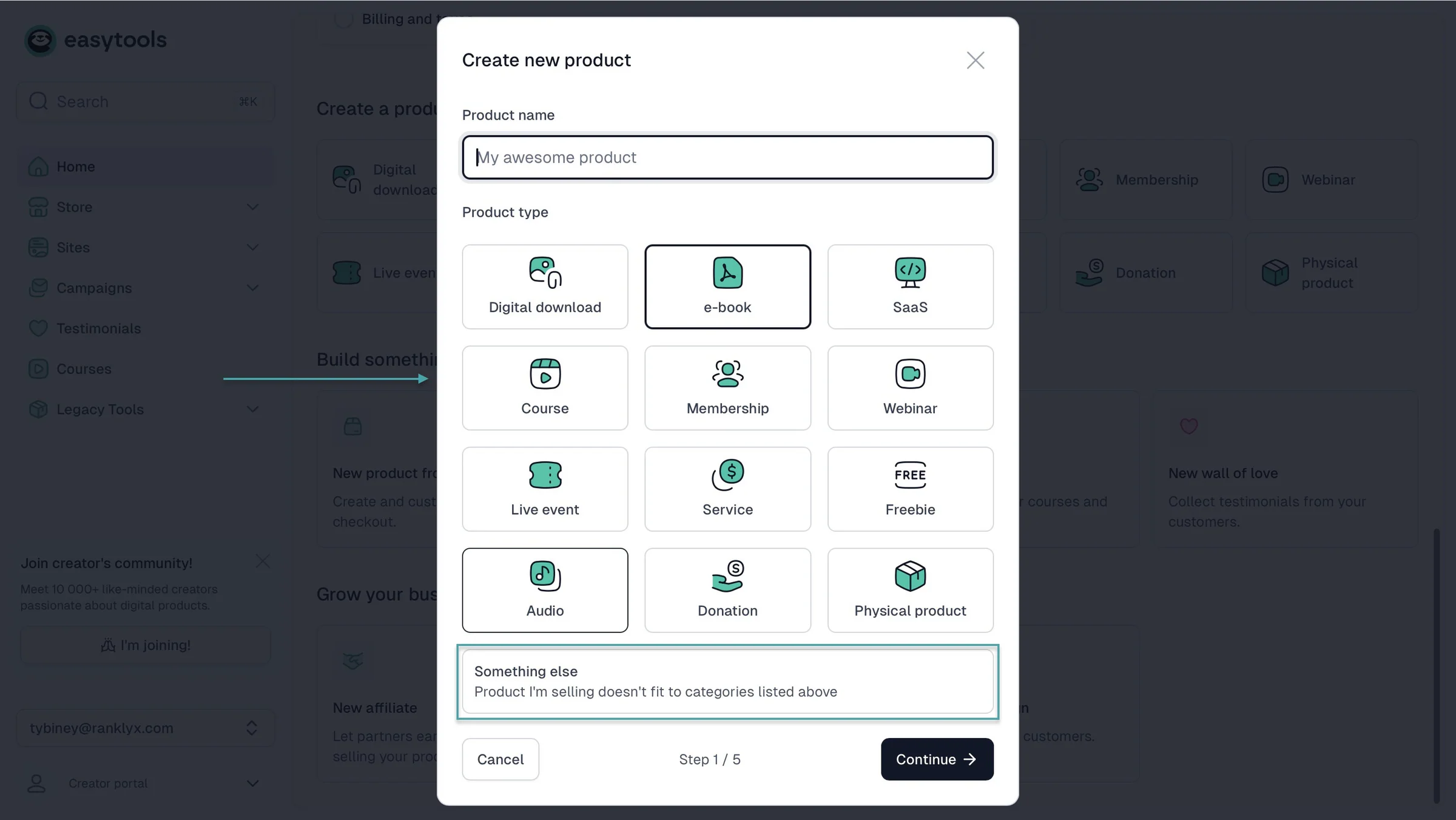Click Physical product card on background page

(1332, 273)
